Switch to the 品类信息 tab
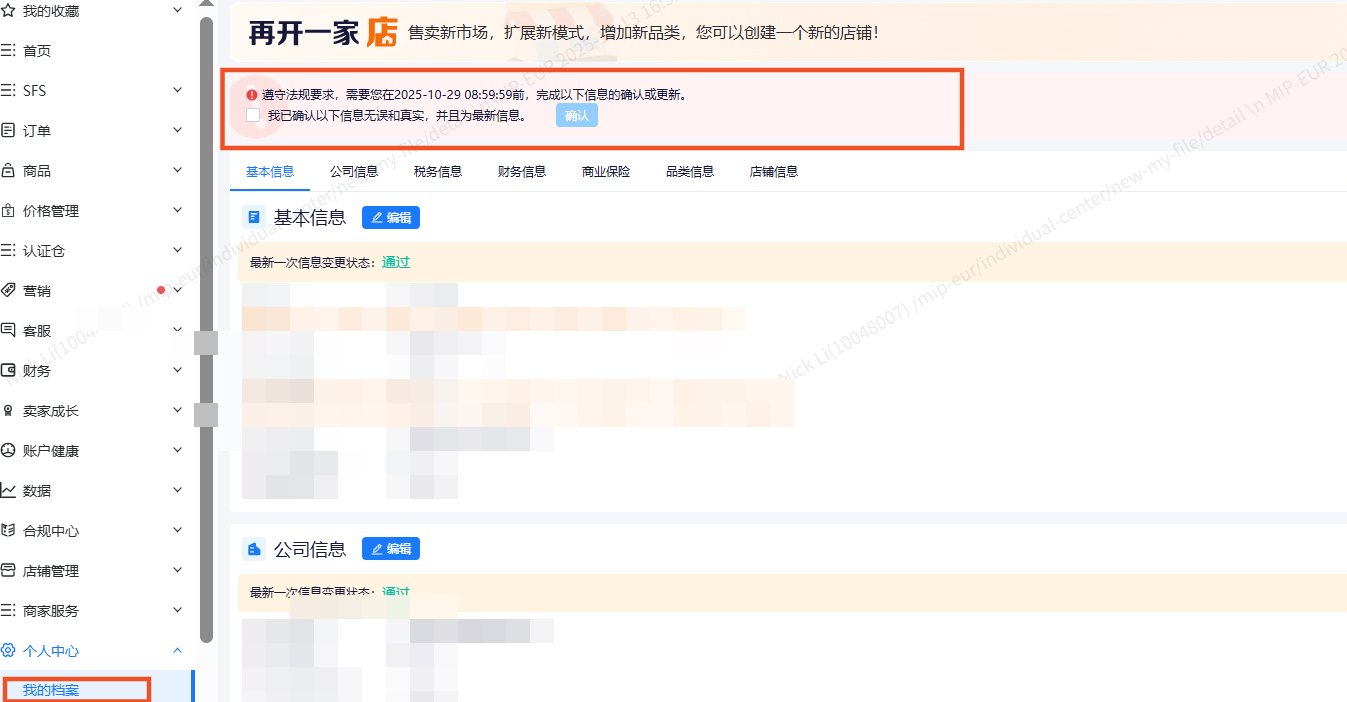Image resolution: width=1347 pixels, height=702 pixels. point(690,171)
